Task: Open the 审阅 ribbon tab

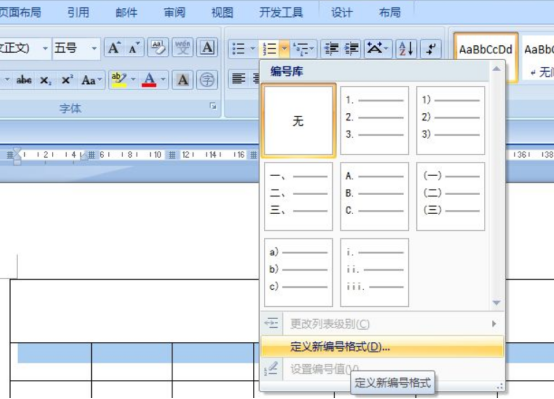Action: [175, 12]
